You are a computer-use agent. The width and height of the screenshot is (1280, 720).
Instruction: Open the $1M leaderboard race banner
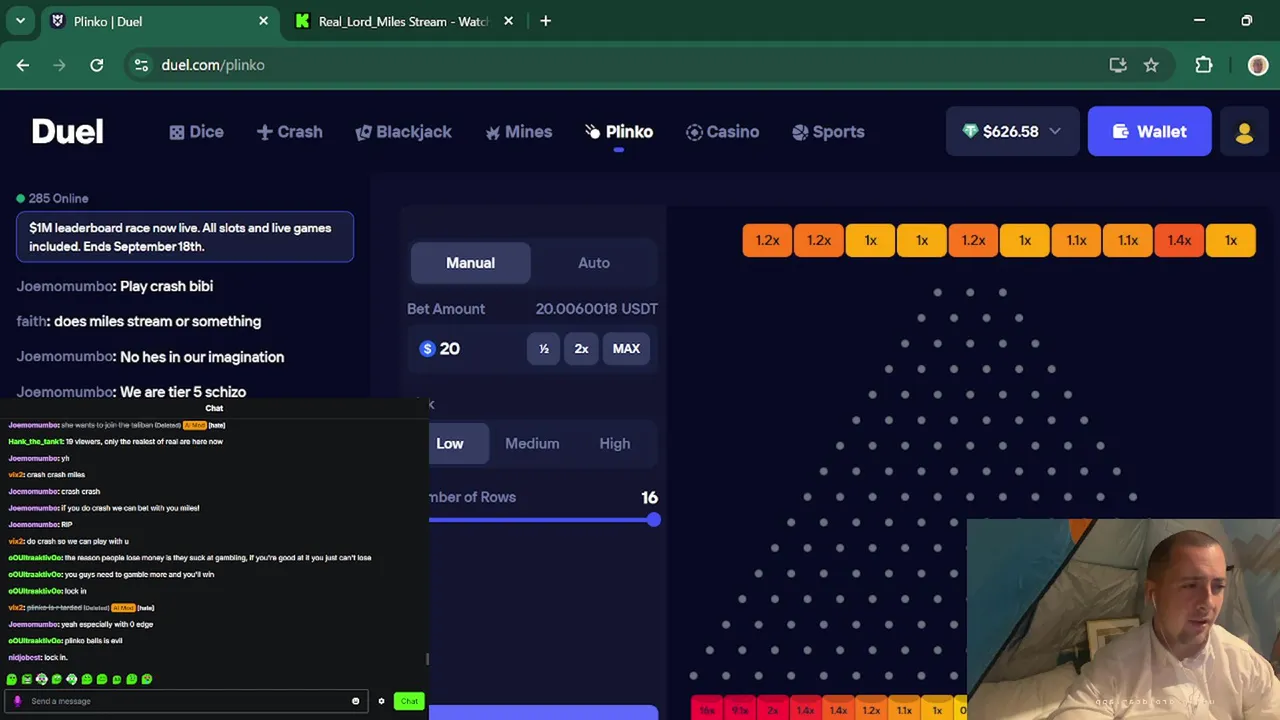185,237
